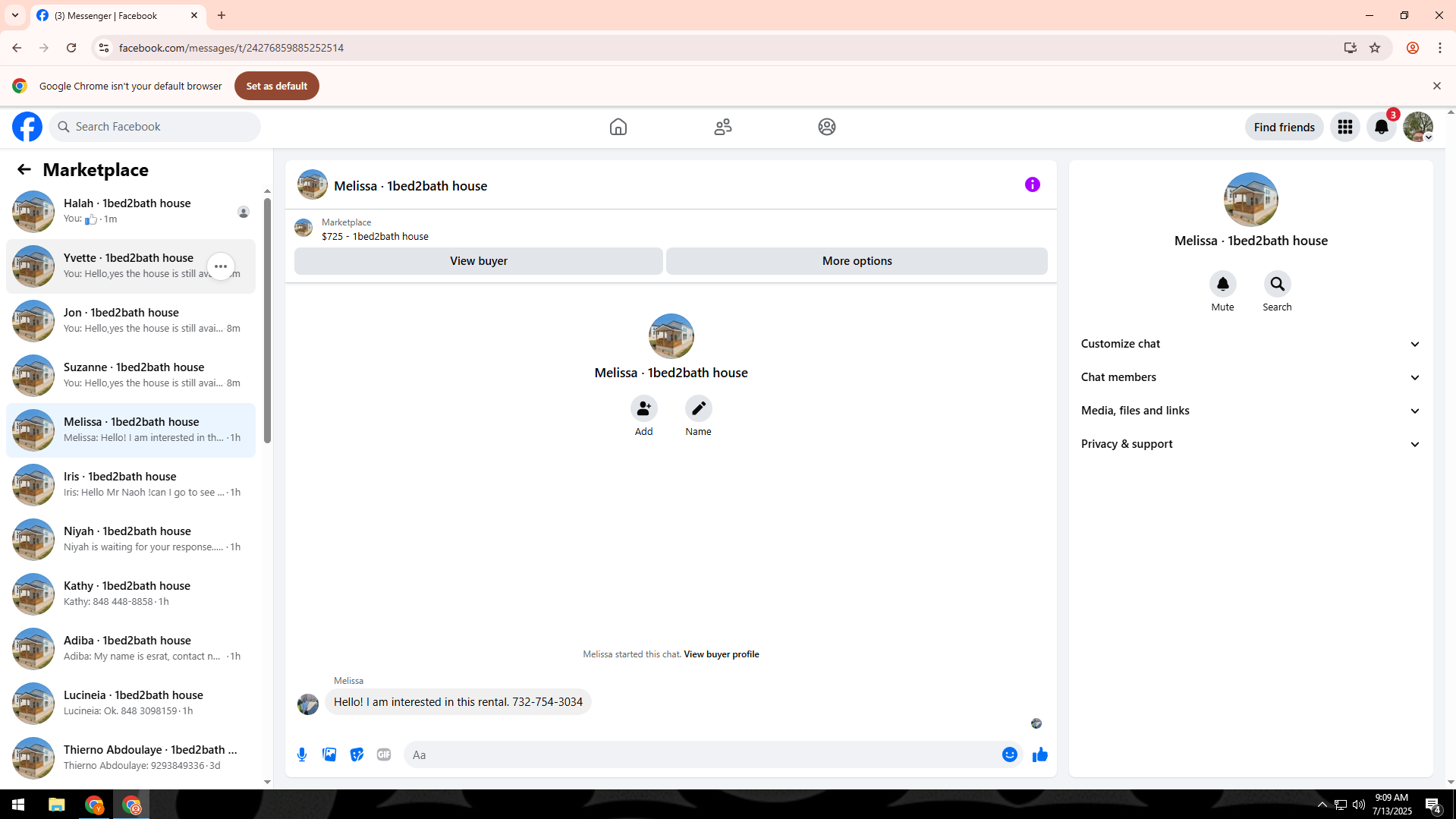
Task: Open the Facebook menu grid icon
Action: (1345, 127)
